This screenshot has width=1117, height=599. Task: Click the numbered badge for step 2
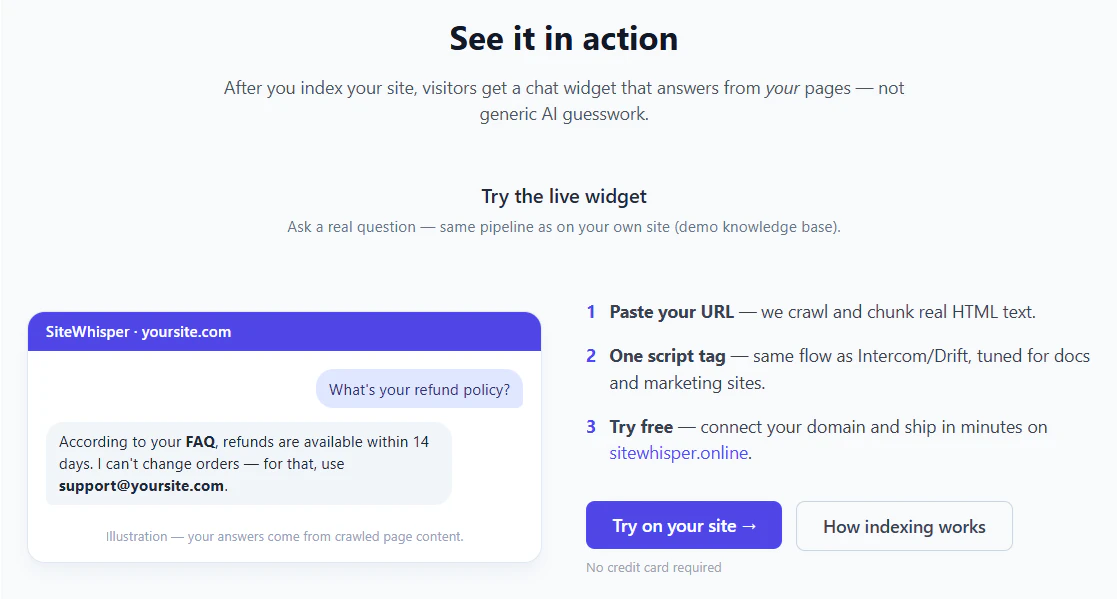coord(590,356)
